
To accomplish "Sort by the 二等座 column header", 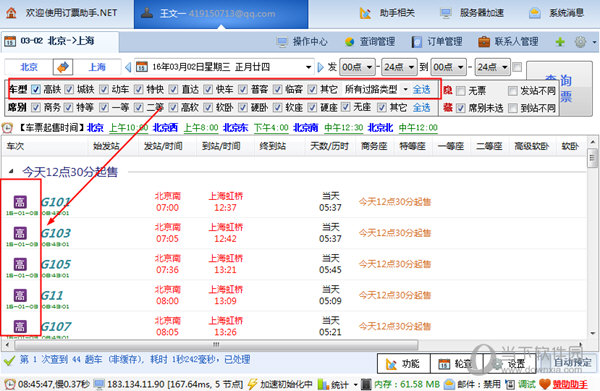I will tap(489, 146).
